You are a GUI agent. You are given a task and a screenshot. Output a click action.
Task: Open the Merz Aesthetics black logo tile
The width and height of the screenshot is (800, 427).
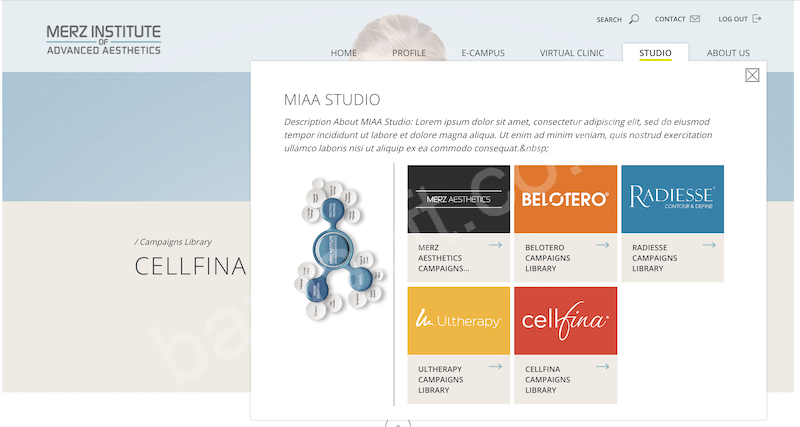point(459,199)
